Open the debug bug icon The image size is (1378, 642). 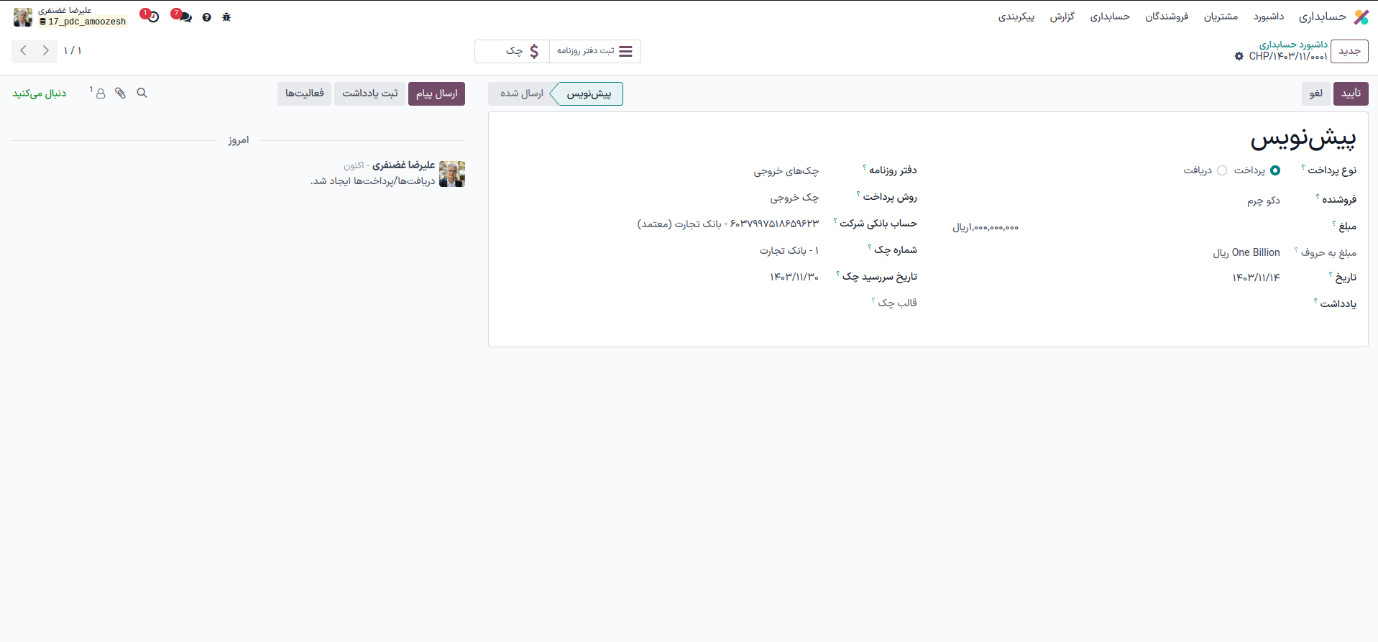tap(226, 17)
